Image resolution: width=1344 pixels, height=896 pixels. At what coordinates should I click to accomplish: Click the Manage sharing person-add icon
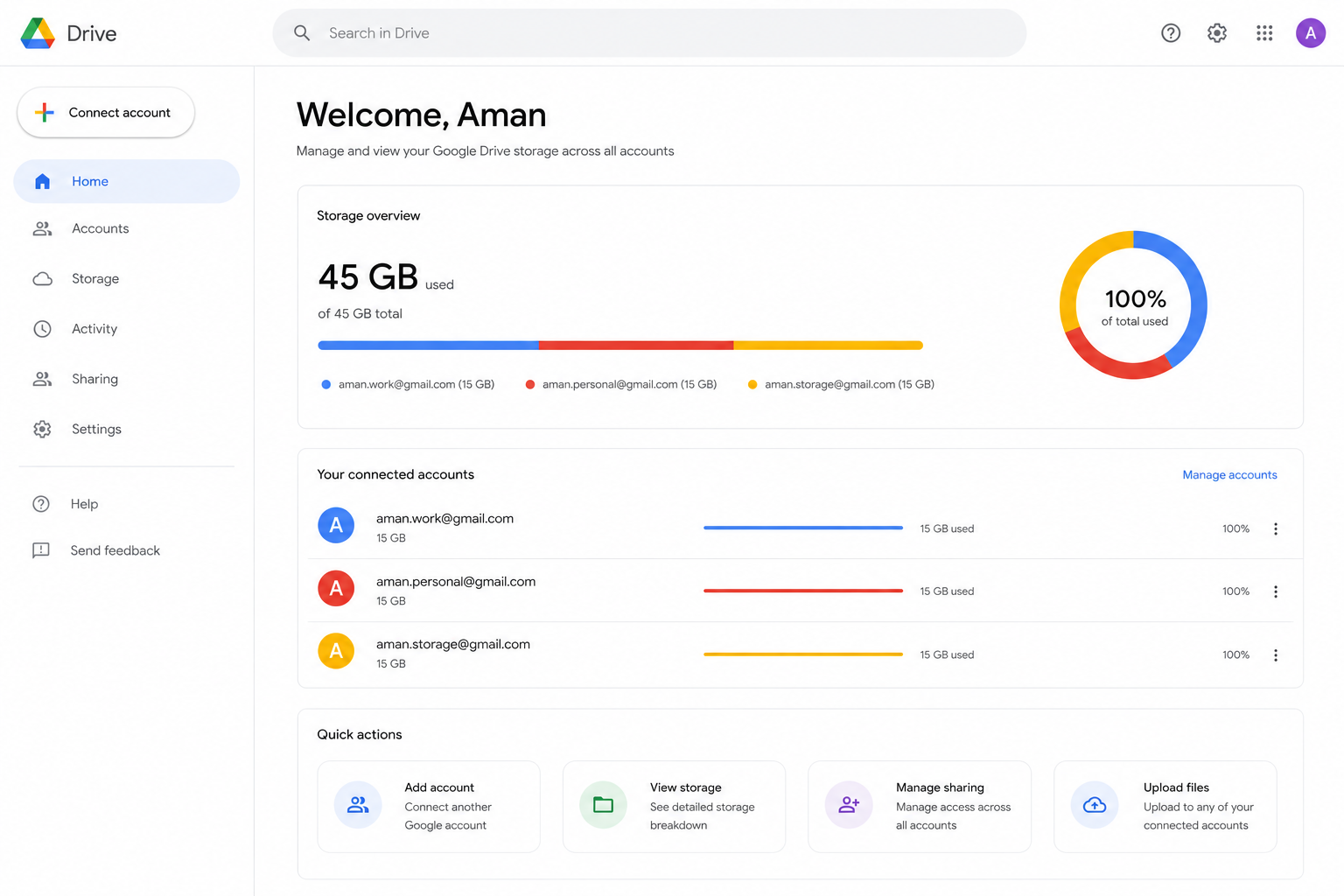[849, 805]
